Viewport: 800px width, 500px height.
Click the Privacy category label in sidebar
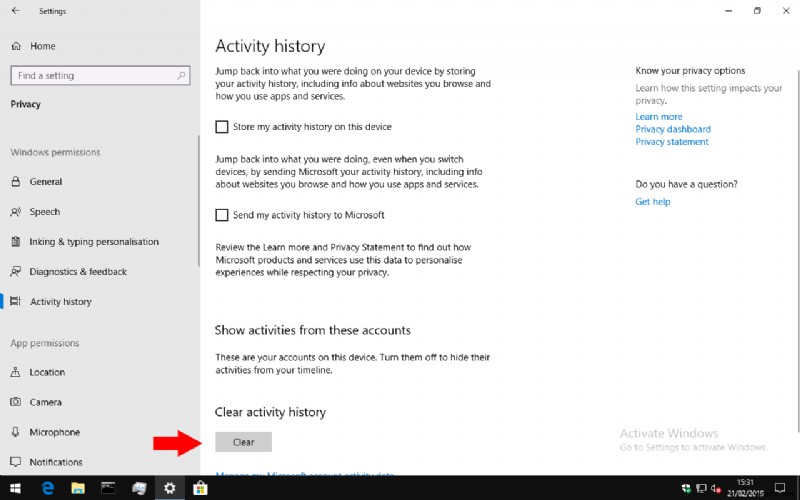[26, 104]
